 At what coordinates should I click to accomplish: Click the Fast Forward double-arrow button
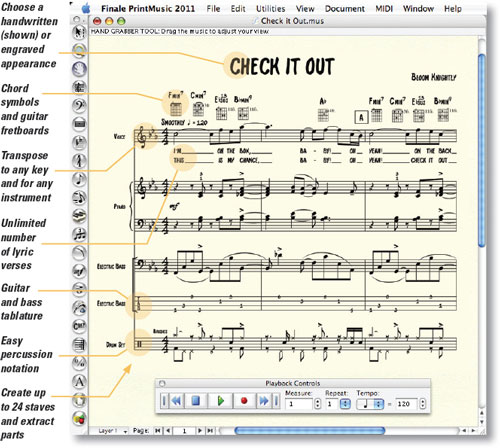(x=264, y=400)
